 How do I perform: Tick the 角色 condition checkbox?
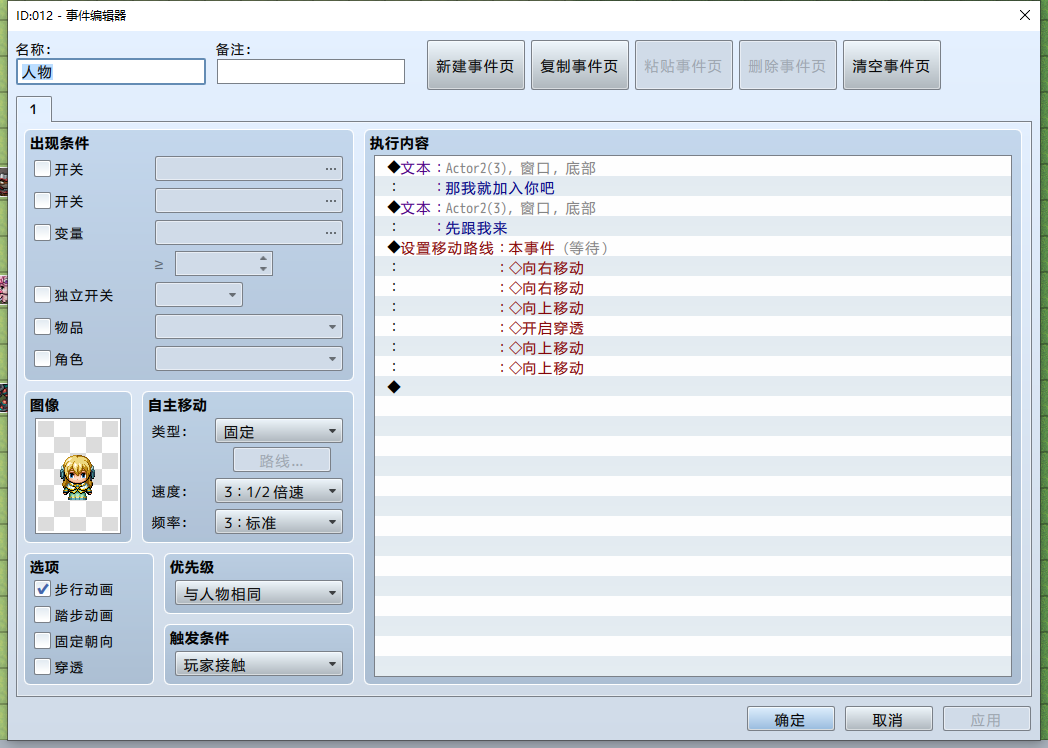[x=42, y=359]
